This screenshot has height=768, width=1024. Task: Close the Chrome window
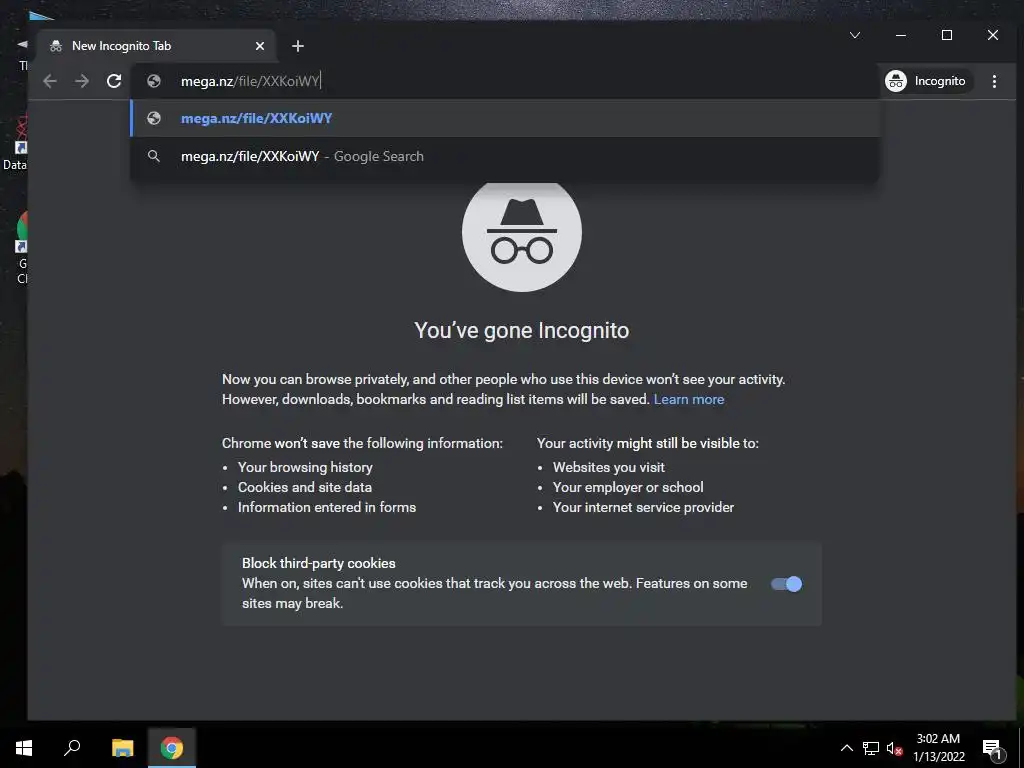click(x=993, y=35)
